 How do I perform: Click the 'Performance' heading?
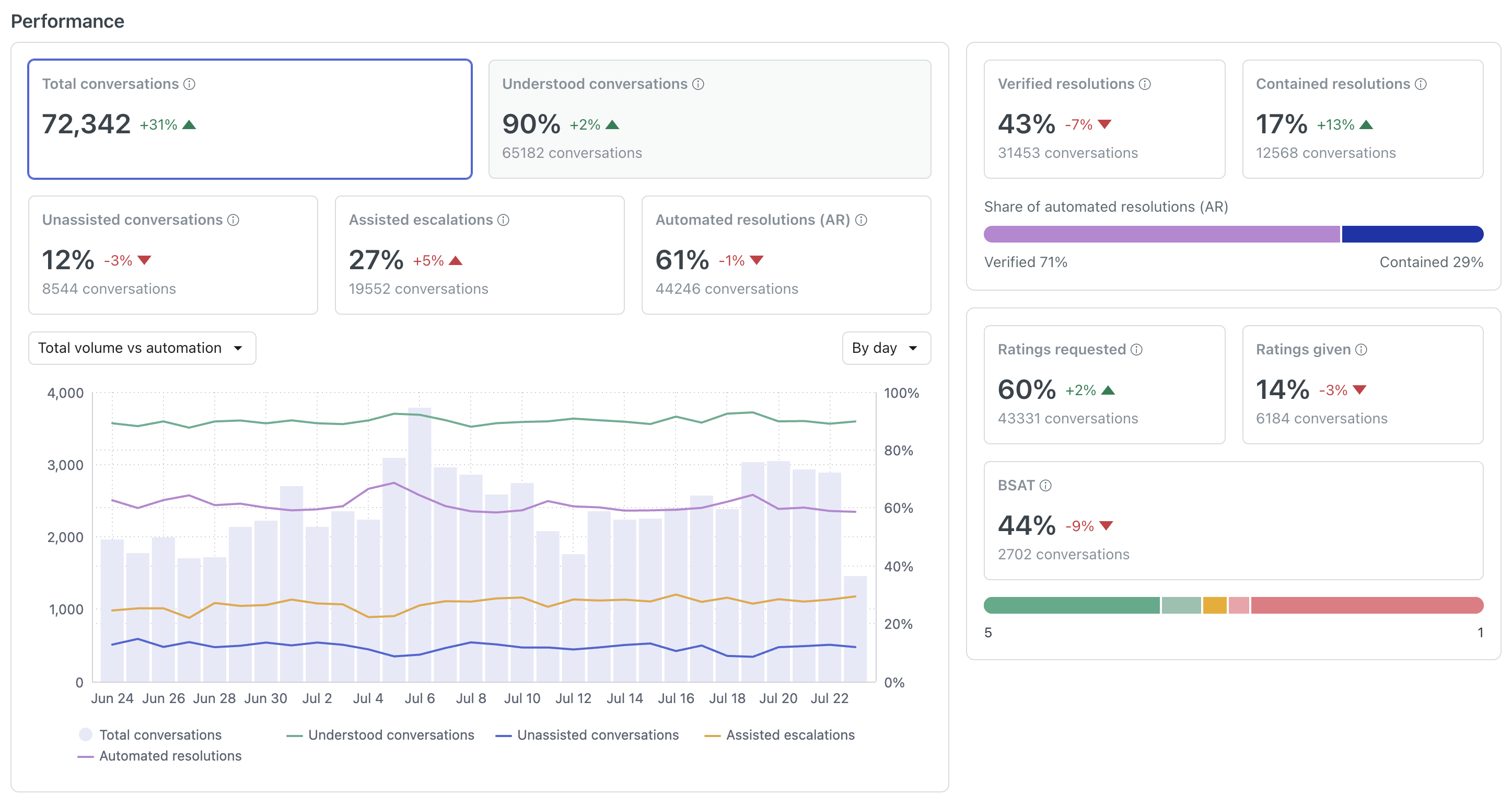tap(67, 21)
